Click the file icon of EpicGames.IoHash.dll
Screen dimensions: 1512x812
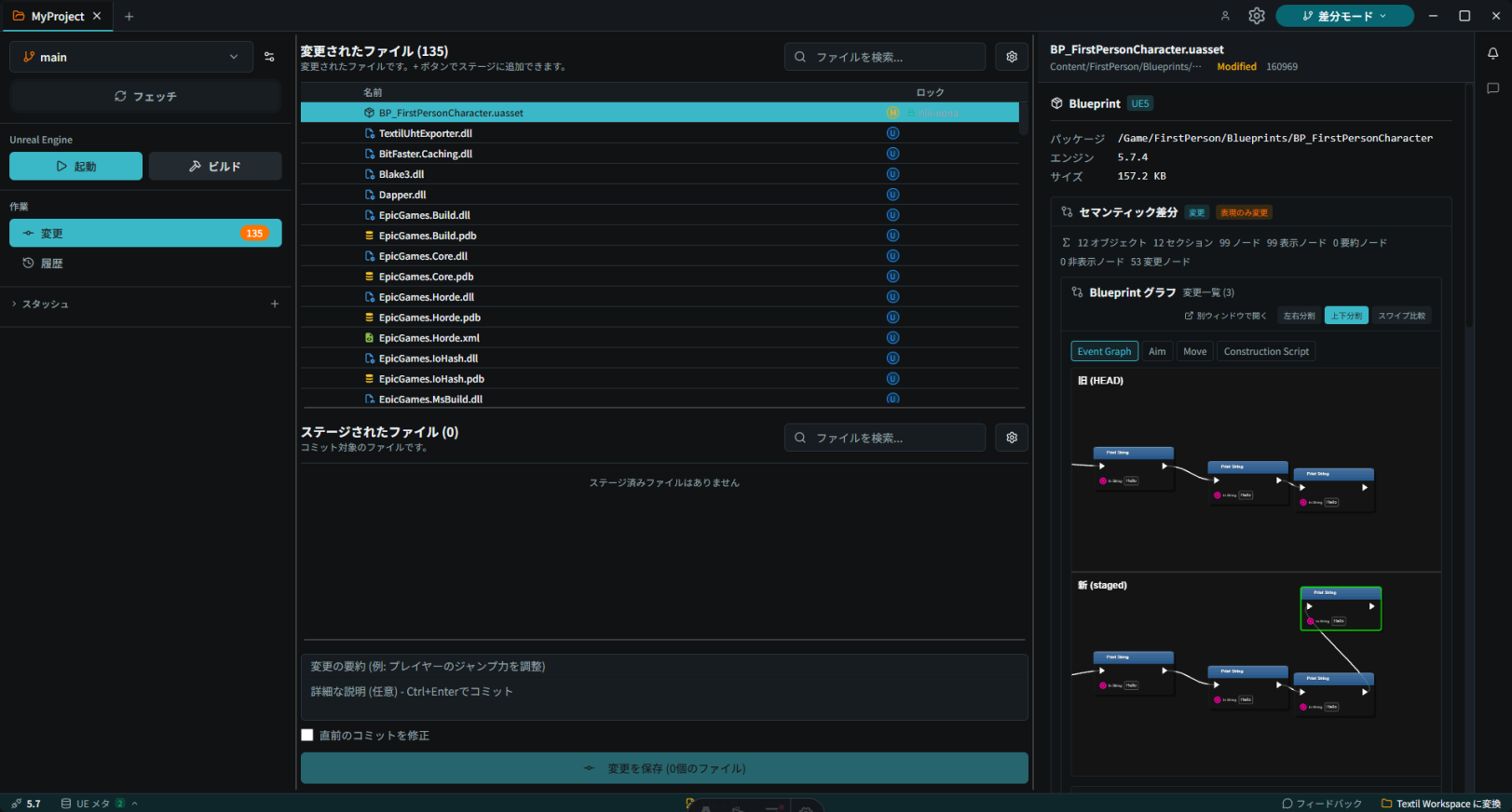click(370, 359)
